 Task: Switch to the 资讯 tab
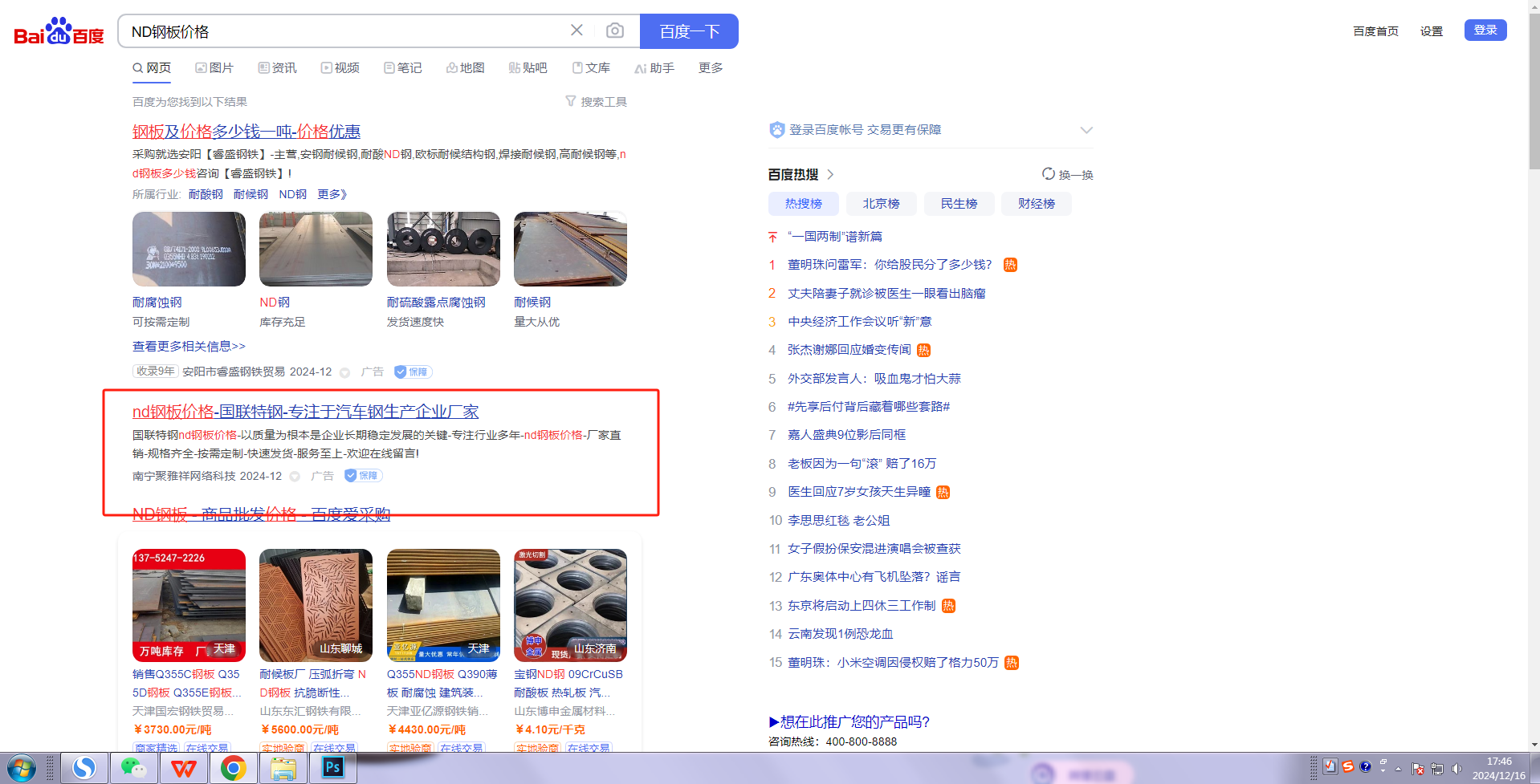(x=277, y=68)
